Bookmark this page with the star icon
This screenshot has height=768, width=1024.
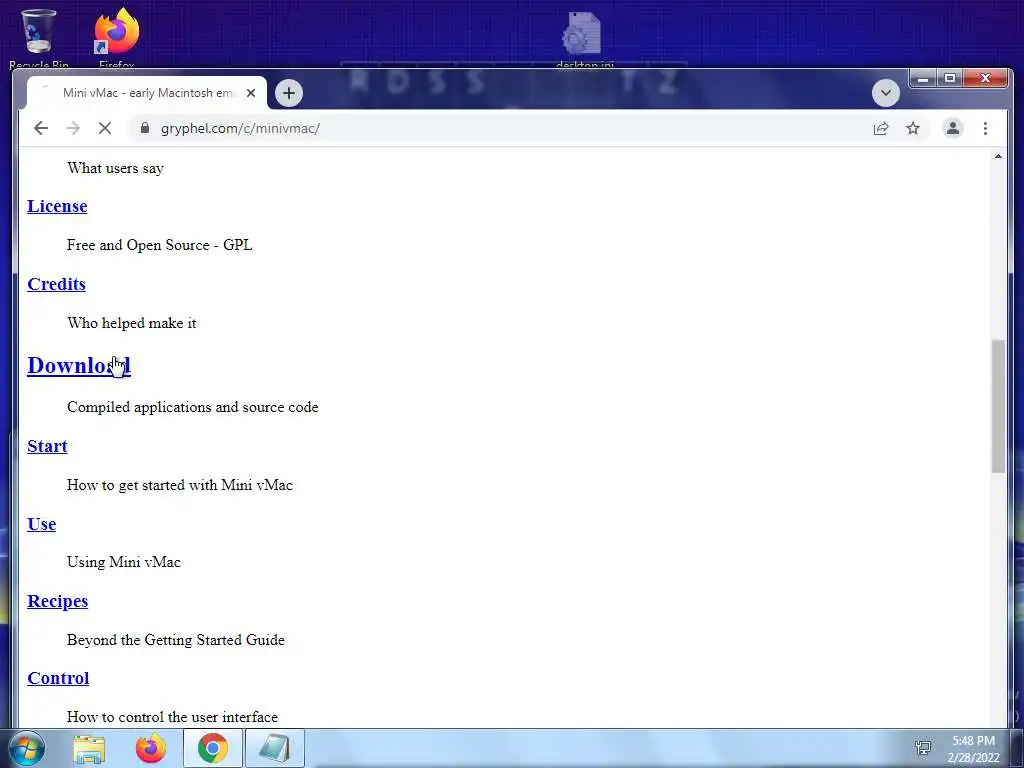point(913,129)
